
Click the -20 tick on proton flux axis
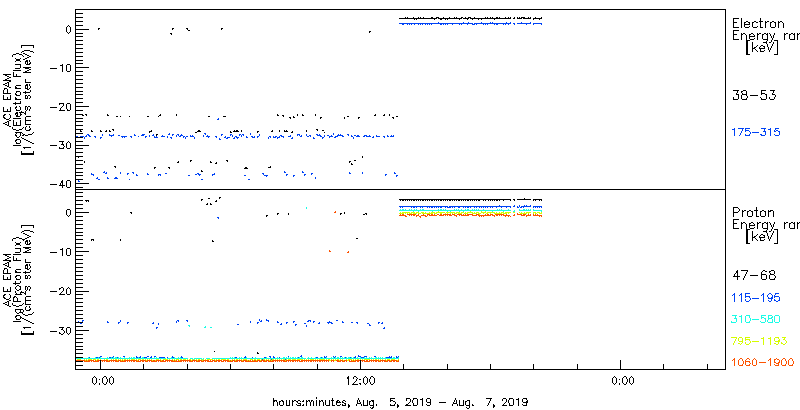[61, 291]
